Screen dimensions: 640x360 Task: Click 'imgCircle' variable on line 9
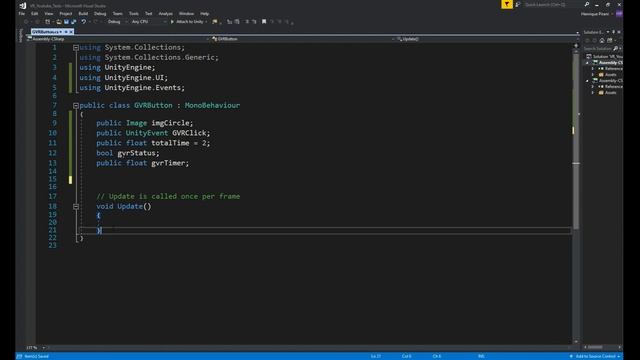click(x=170, y=123)
